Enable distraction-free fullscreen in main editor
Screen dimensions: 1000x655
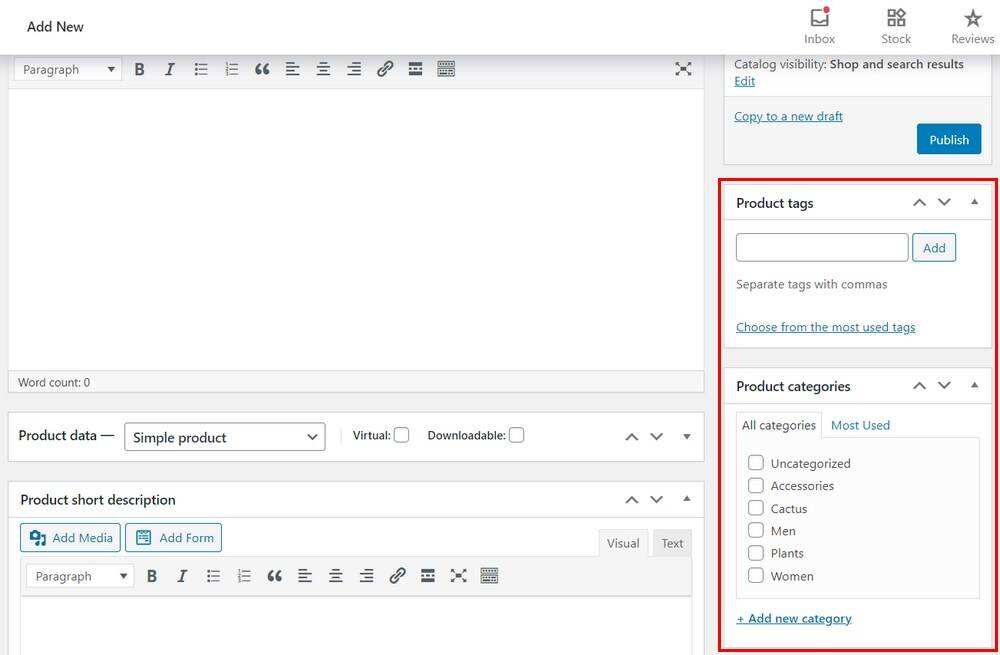(683, 69)
